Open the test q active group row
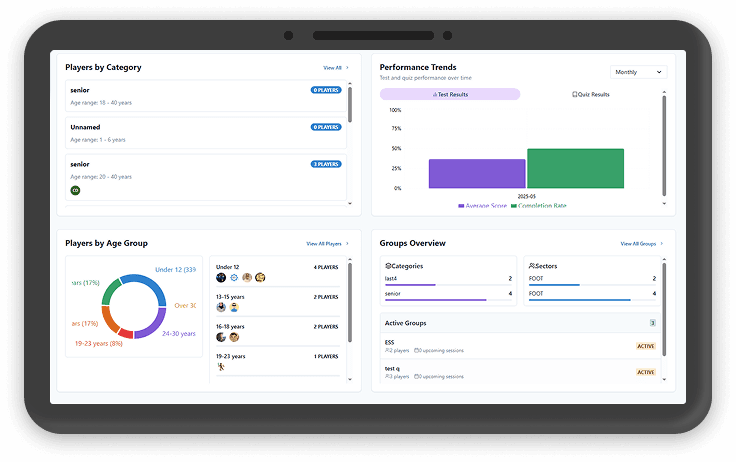The width and height of the screenshot is (736, 462). coord(520,372)
